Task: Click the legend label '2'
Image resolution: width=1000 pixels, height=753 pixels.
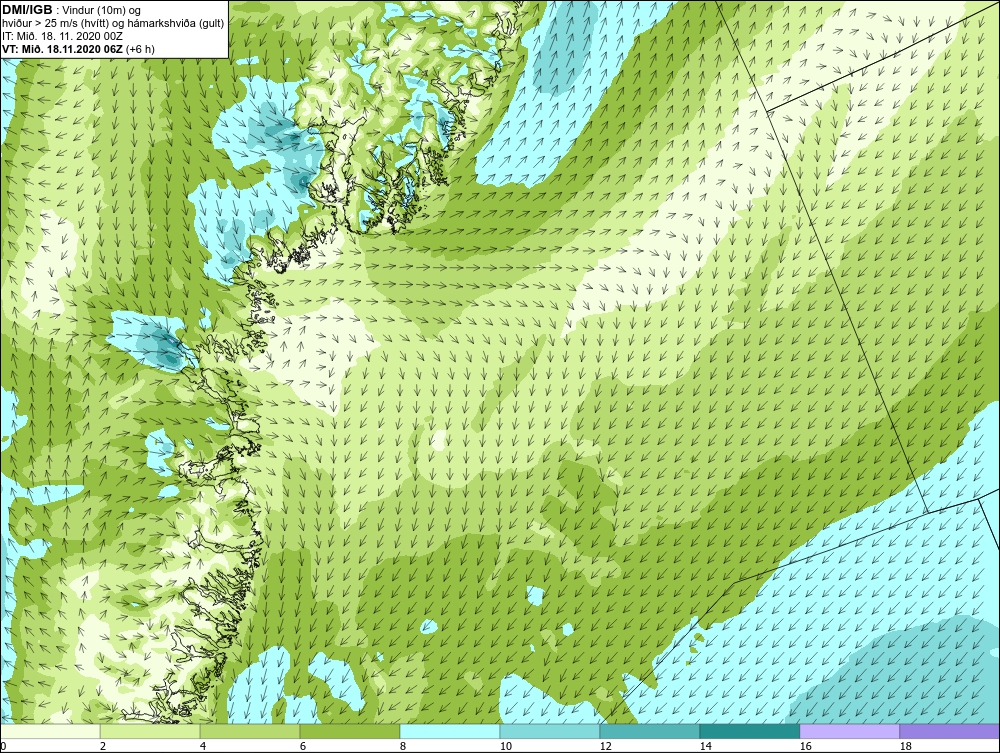Action: (x=103, y=746)
